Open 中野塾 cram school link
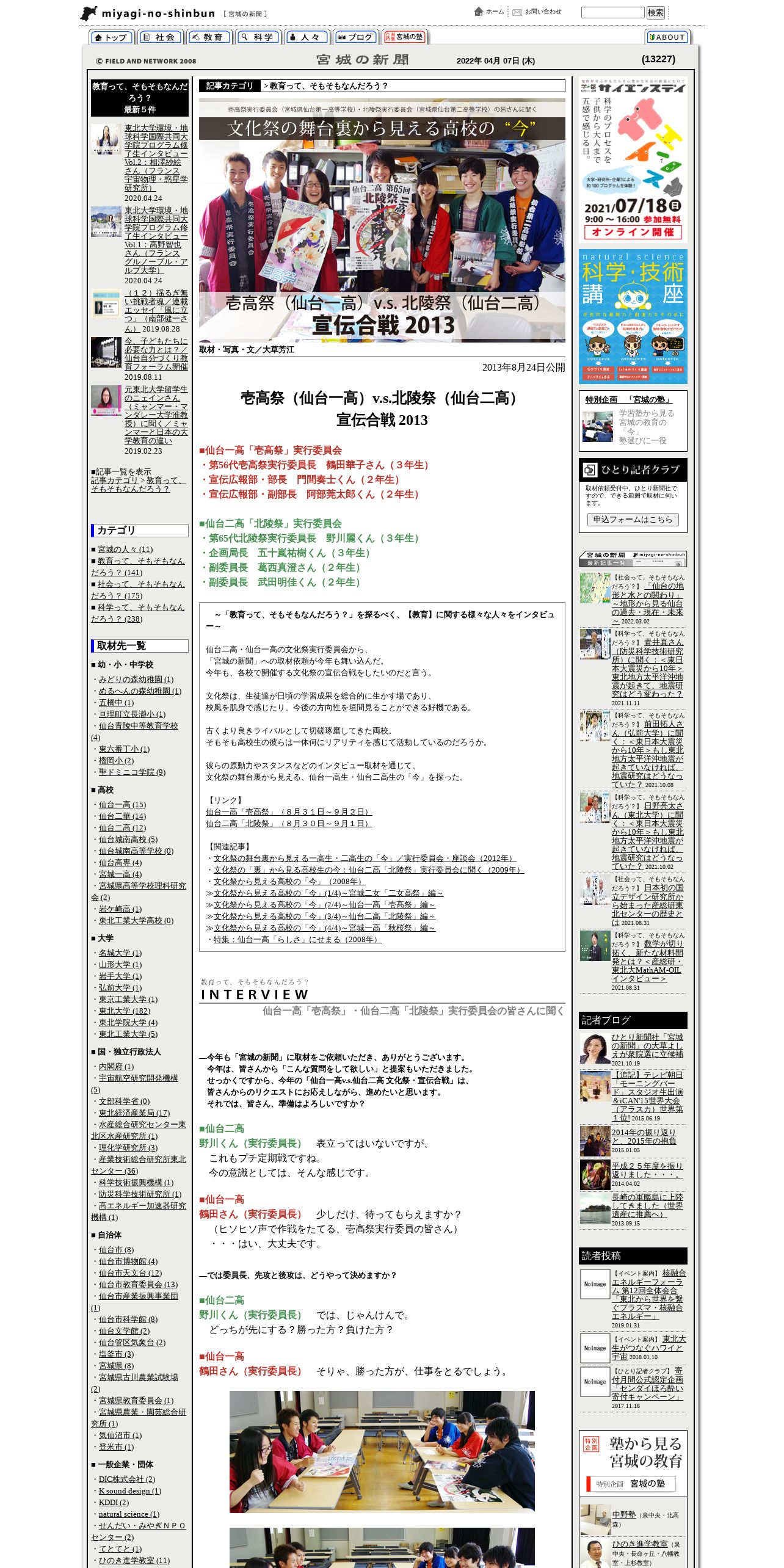 pos(624,1515)
